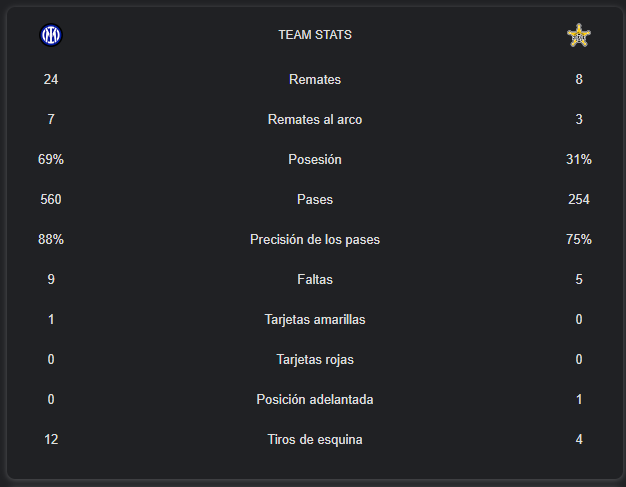Click the Remates stat label

click(x=315, y=79)
